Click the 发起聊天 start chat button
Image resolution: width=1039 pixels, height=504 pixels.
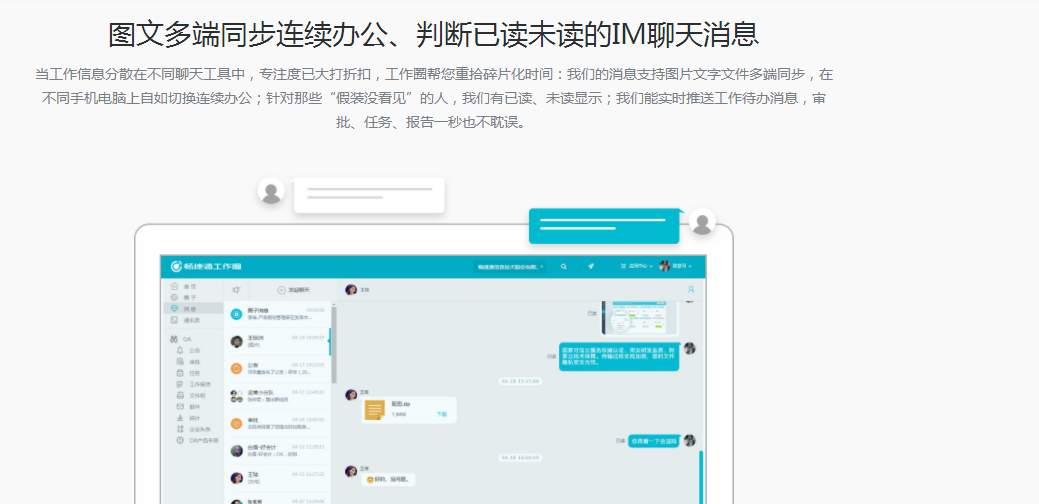294,289
